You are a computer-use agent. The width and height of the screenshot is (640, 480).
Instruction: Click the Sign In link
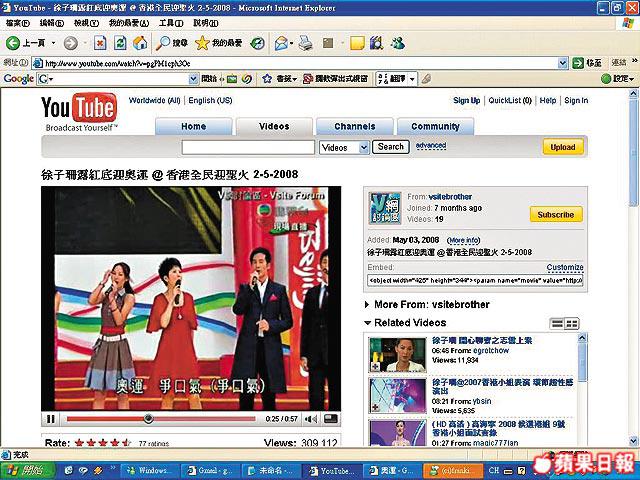pos(576,100)
